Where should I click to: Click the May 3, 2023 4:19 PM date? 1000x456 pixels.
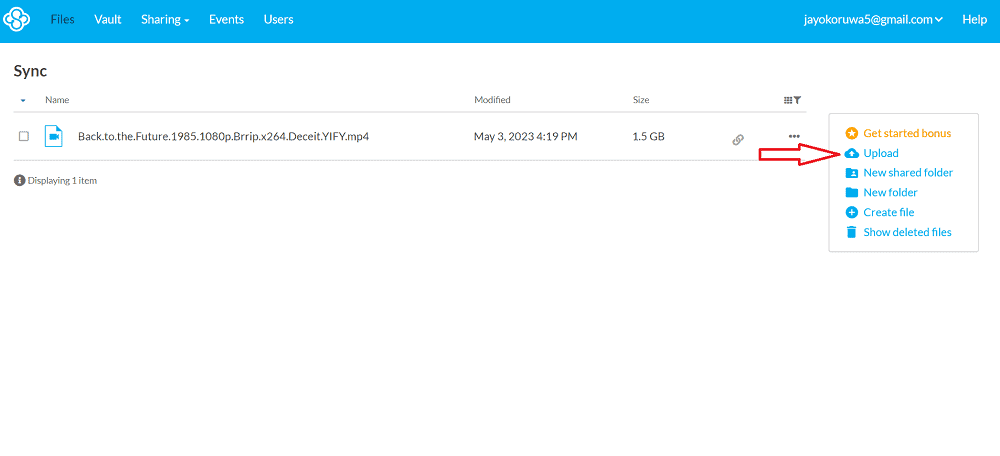click(x=526, y=136)
